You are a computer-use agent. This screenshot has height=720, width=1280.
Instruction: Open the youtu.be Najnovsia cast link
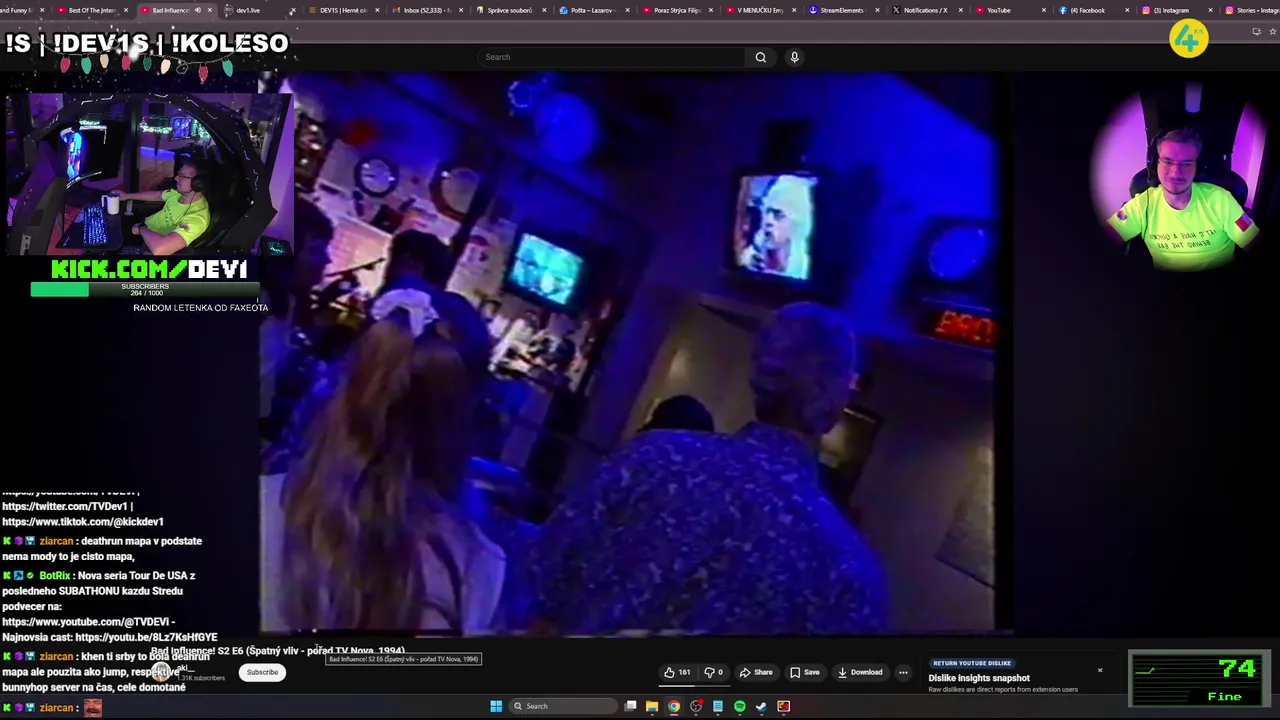coord(146,637)
